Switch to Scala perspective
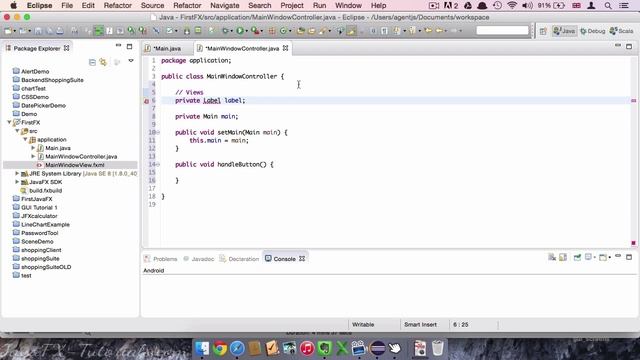This screenshot has width=640, height=360. click(621, 31)
